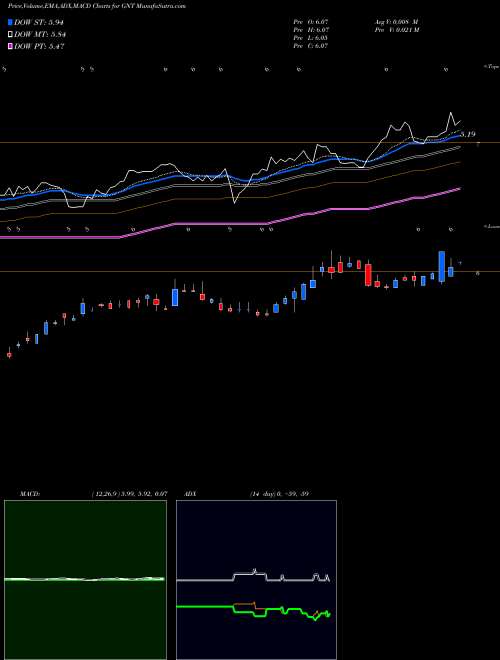Click the blue DOW ST legend swatch
Viewport: 500px width, 660px height.
tap(10, 22)
